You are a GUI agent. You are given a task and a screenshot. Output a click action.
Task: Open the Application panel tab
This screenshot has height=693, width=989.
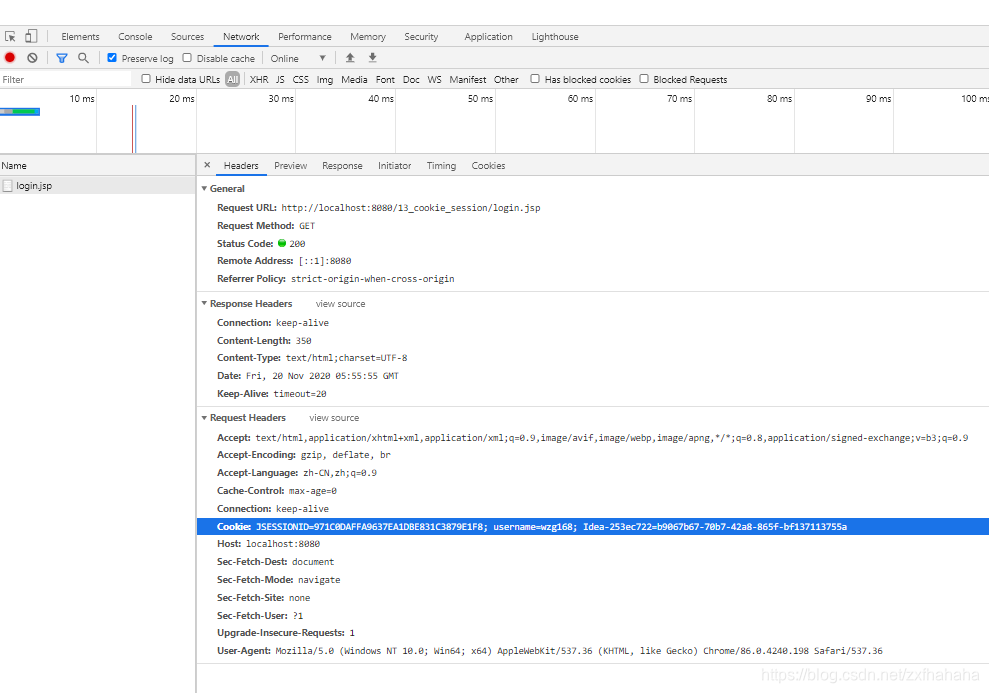pyautogui.click(x=488, y=37)
